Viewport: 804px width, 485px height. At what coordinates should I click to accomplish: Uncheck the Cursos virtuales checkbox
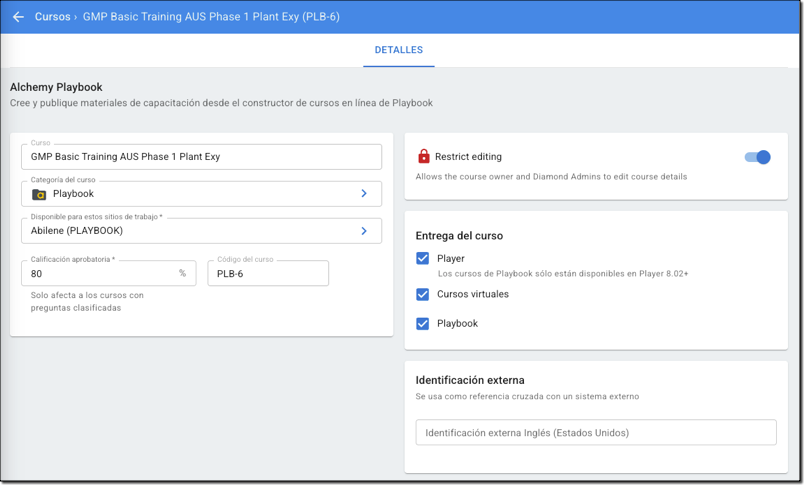tap(423, 294)
